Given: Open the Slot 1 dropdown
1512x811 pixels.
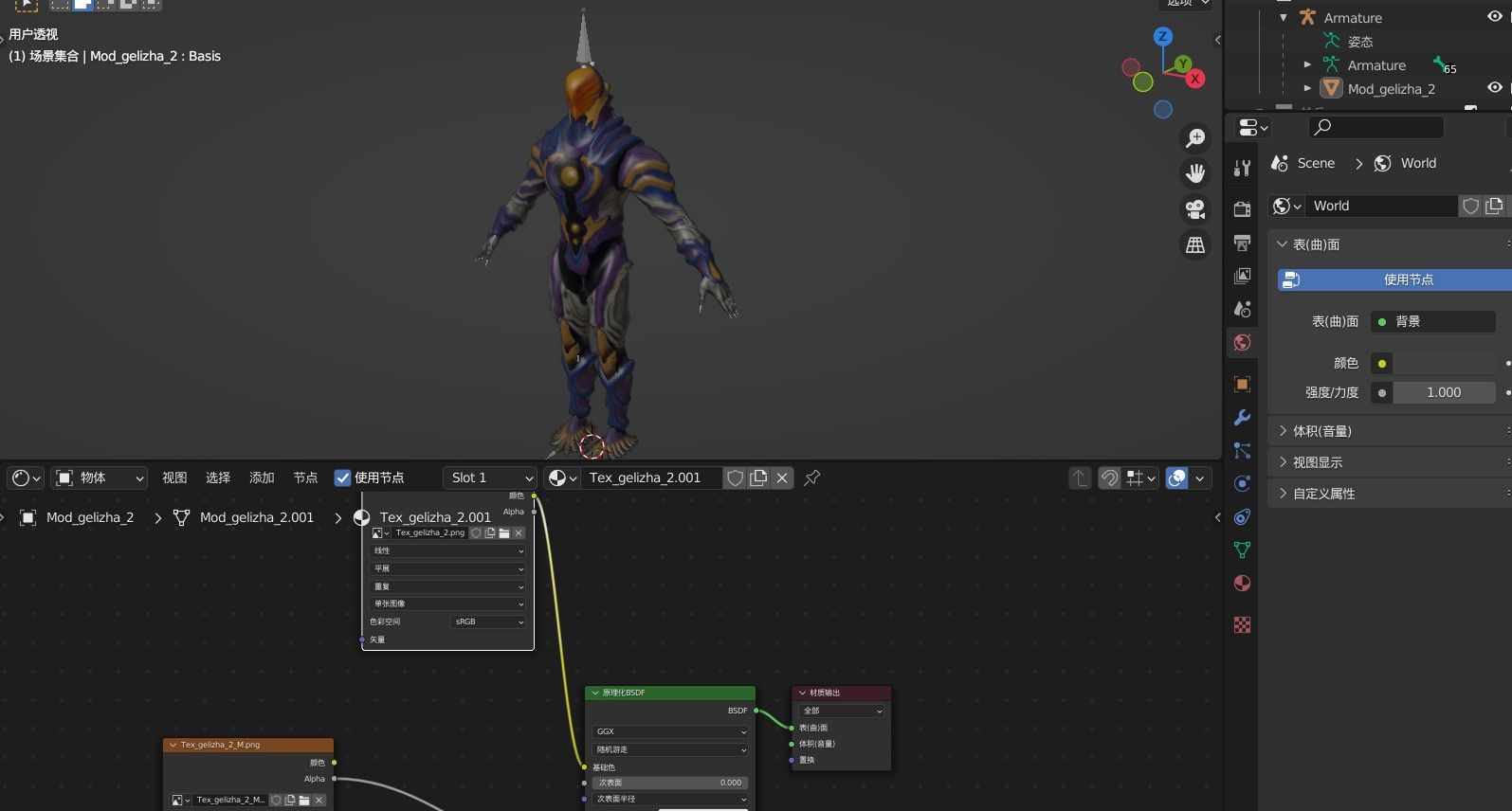Looking at the screenshot, I should [490, 478].
